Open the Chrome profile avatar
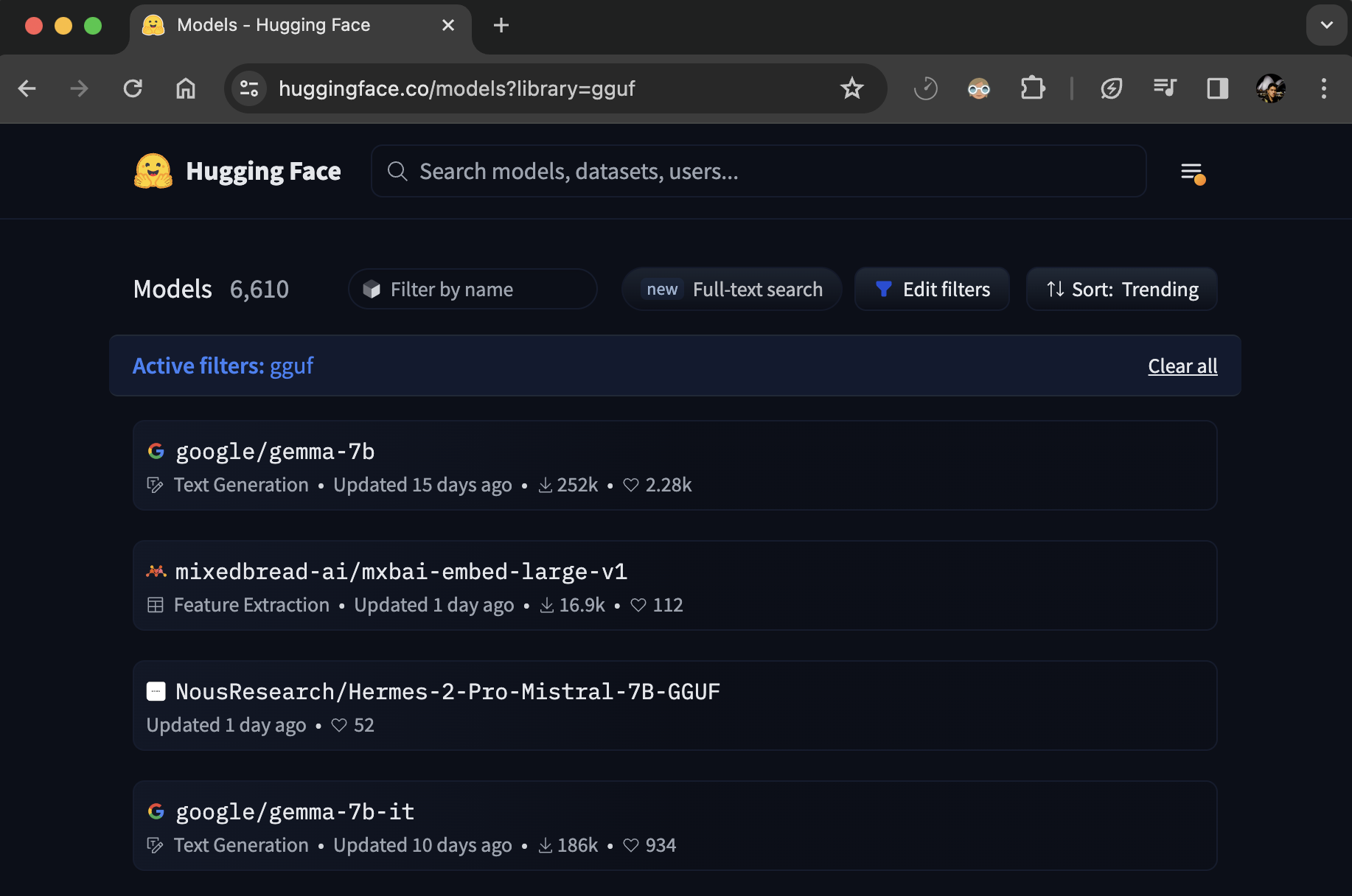 (x=1270, y=88)
